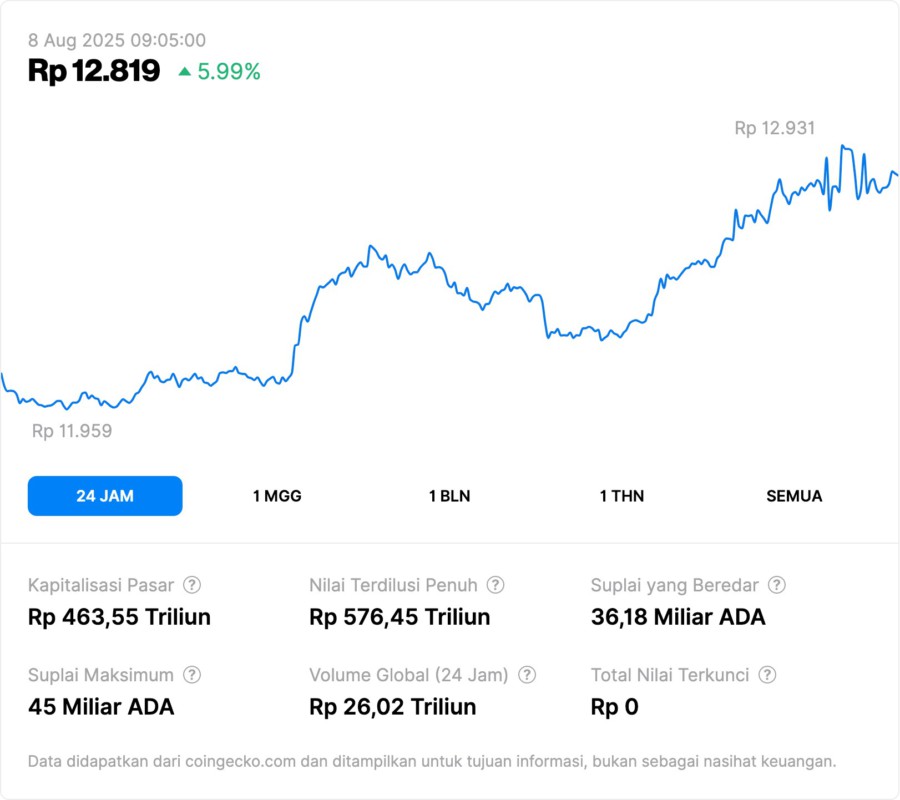Select the SEMUA time range
This screenshot has width=900, height=800.
point(794,496)
